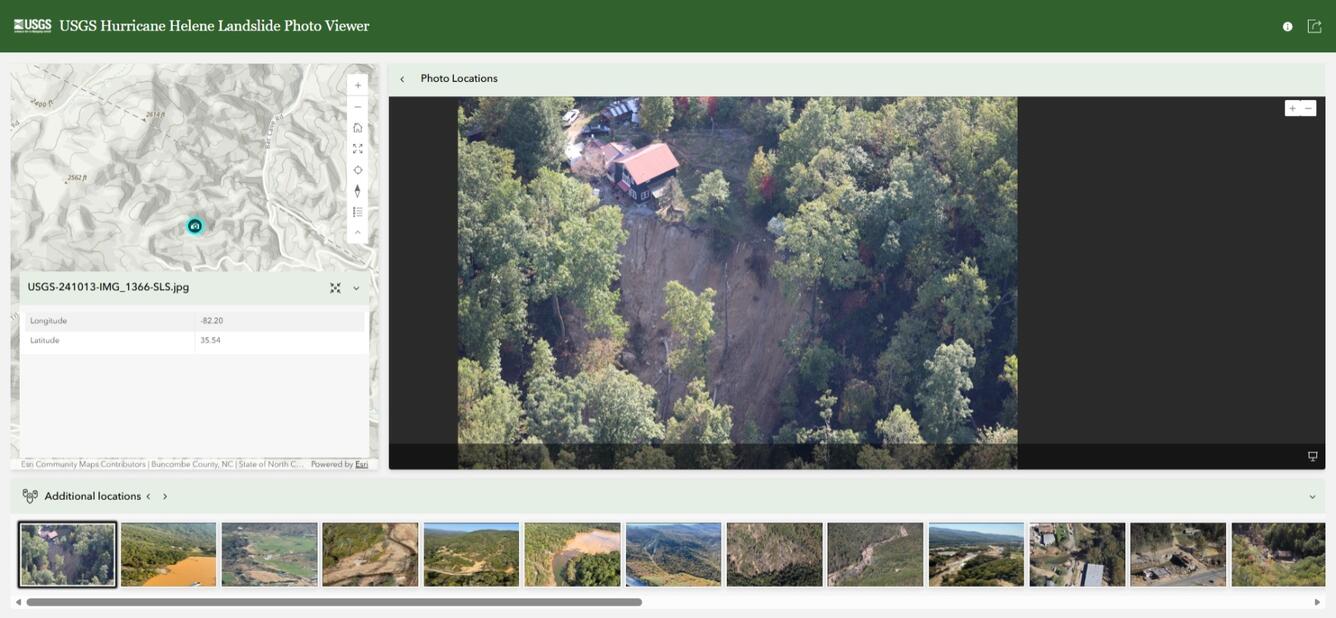Zoom out on the map
The height and width of the screenshot is (618, 1336).
357,107
